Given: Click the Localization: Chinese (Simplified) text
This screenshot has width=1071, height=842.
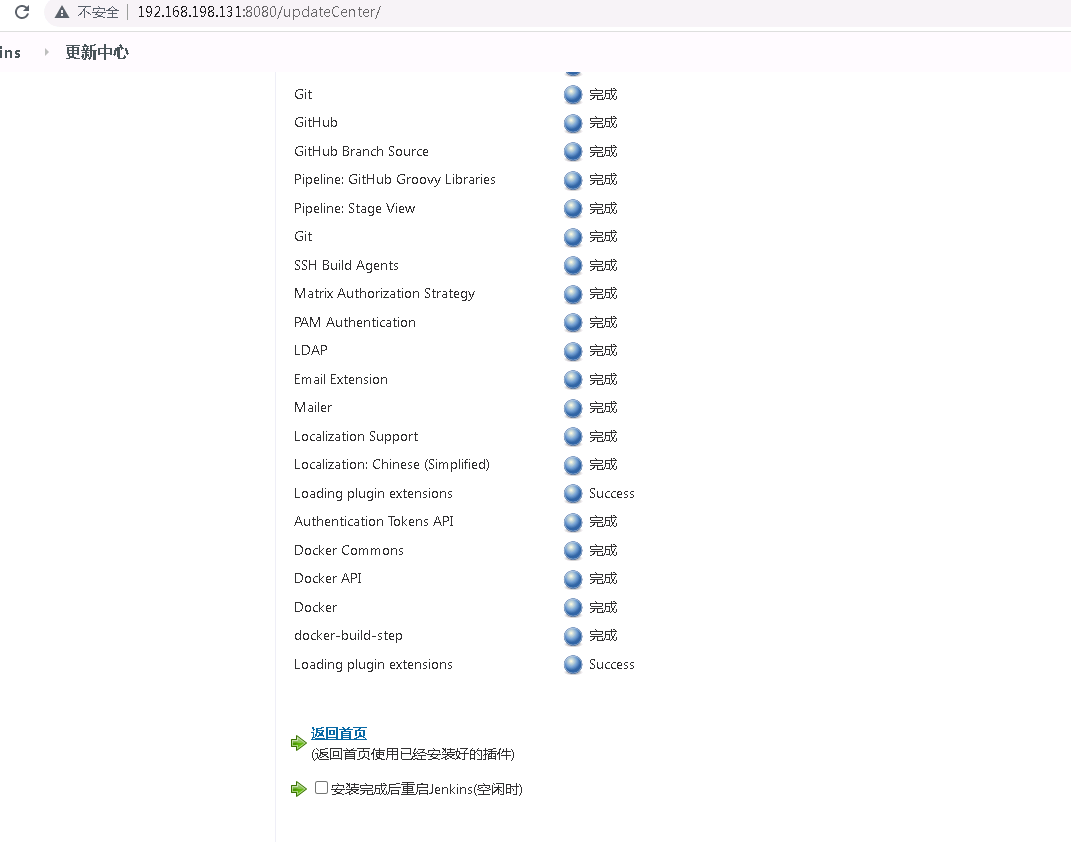Looking at the screenshot, I should point(392,464).
